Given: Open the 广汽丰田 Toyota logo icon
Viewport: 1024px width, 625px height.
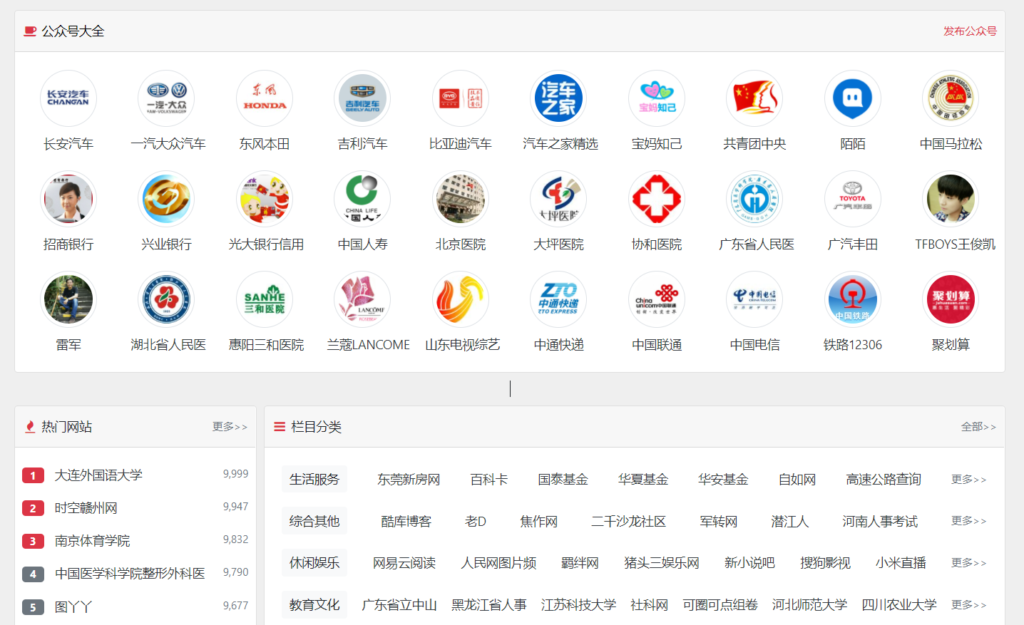Looking at the screenshot, I should tap(852, 198).
